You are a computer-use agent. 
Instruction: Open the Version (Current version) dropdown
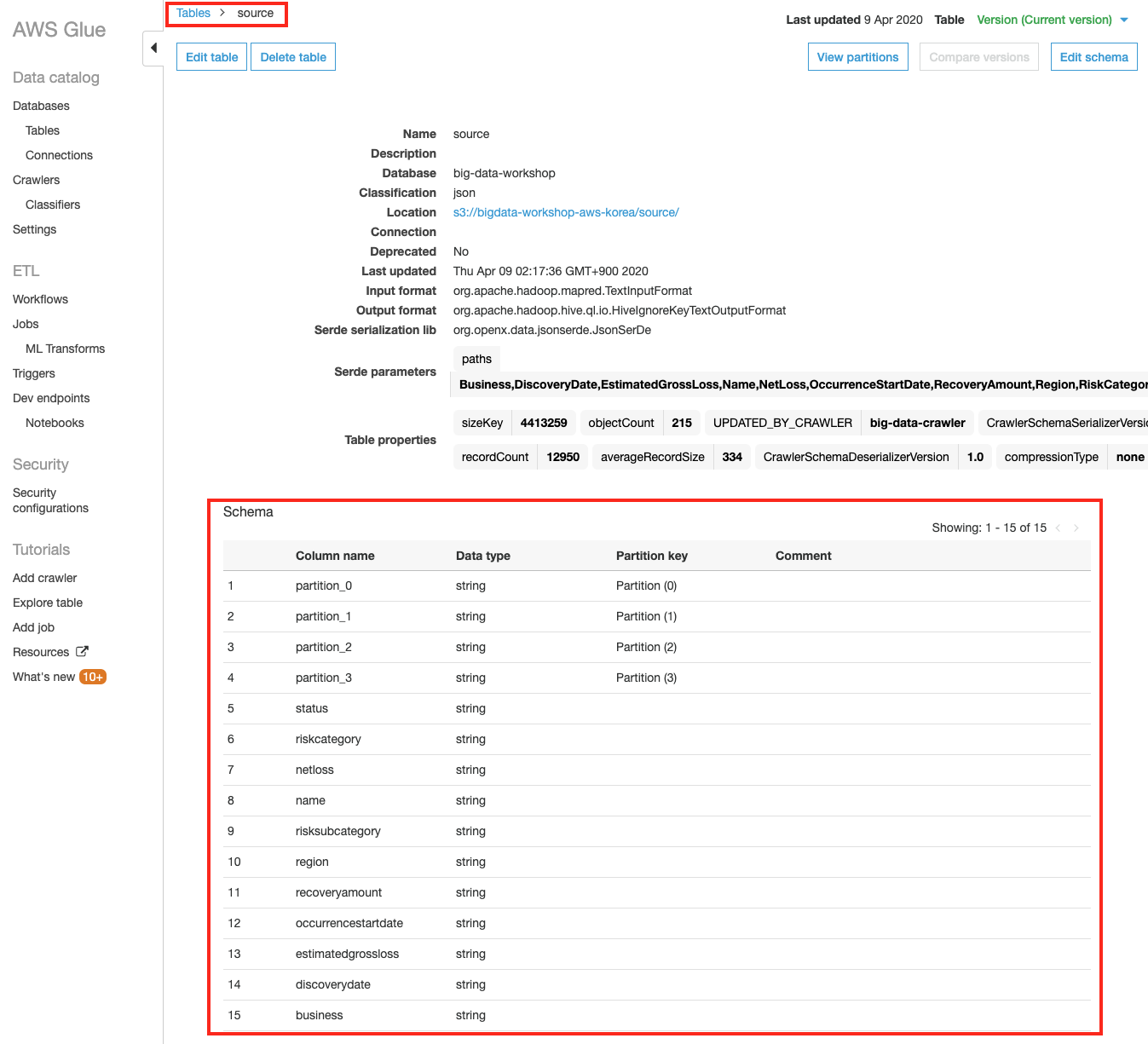[x=1052, y=20]
